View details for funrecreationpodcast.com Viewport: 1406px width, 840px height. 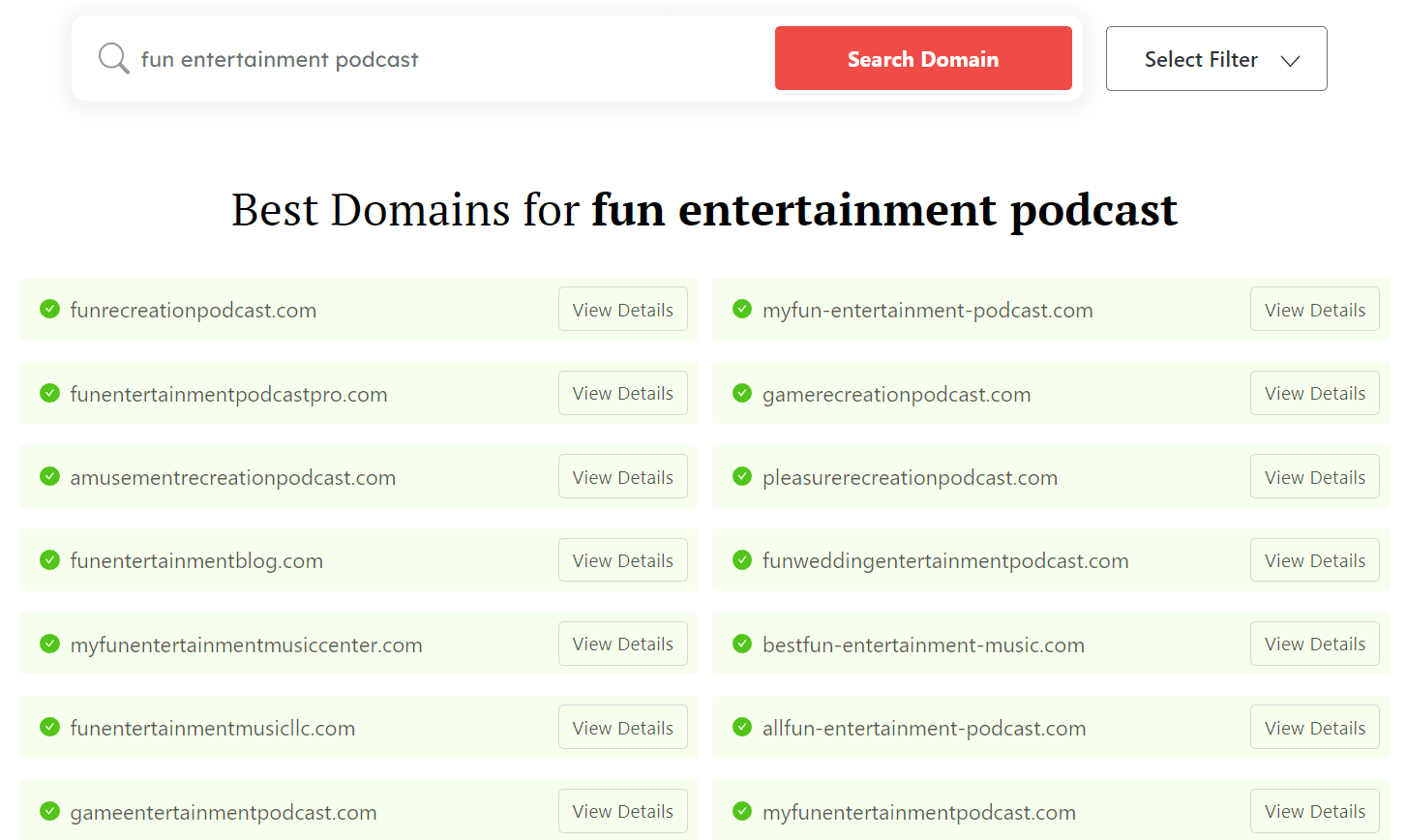623,309
